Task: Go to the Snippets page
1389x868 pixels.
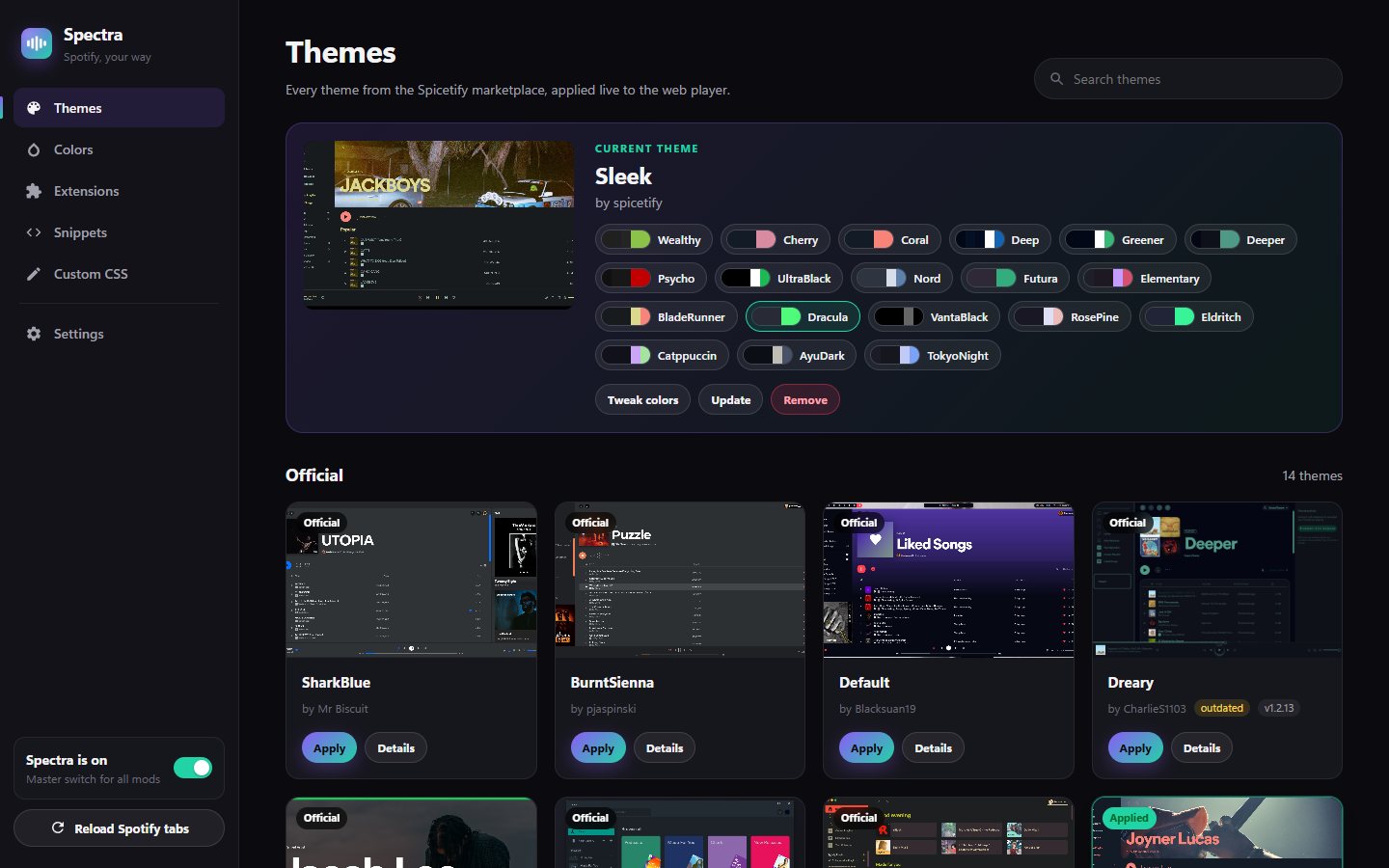Action: click(x=120, y=232)
